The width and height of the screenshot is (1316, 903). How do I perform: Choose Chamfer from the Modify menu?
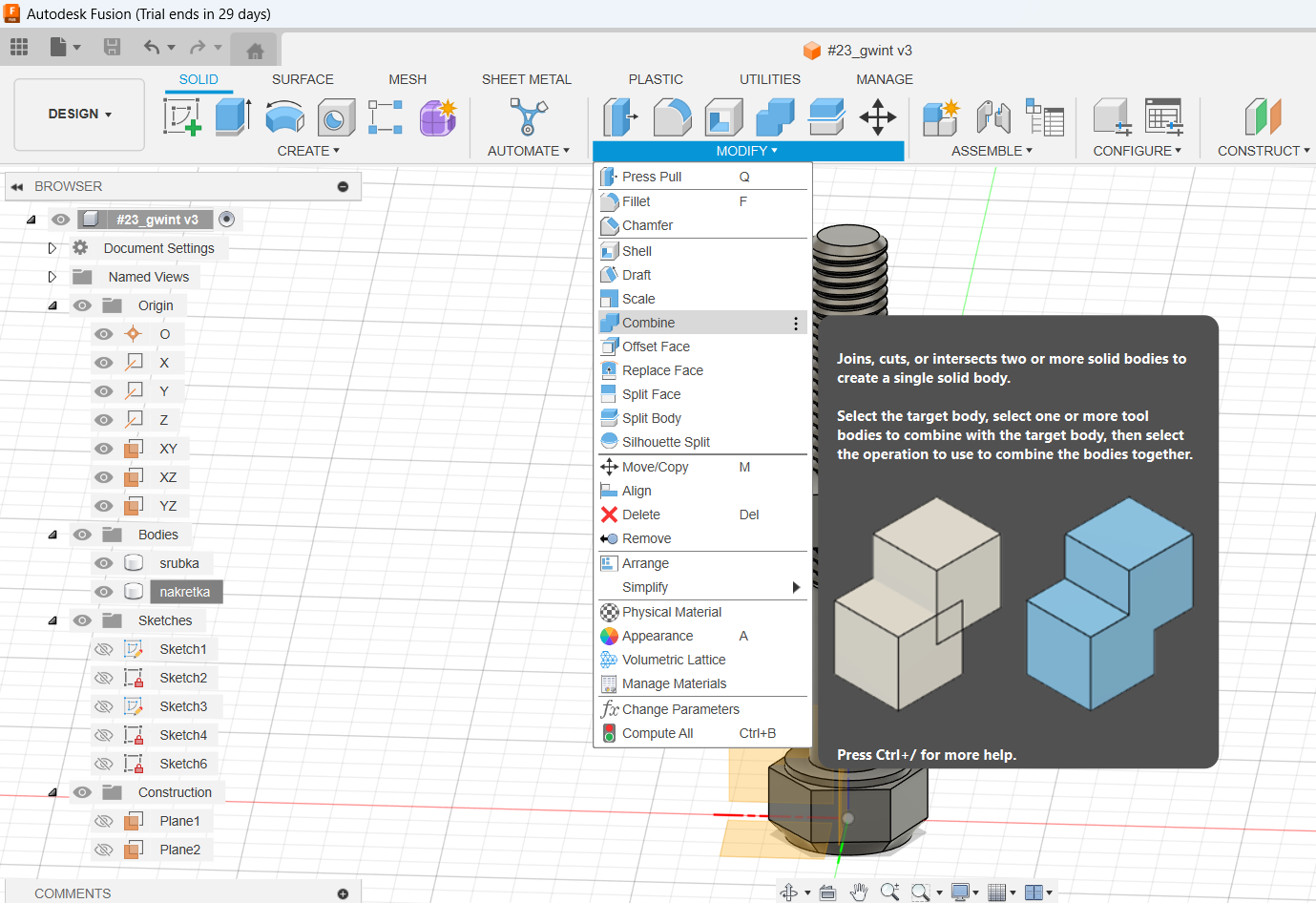click(x=702, y=225)
